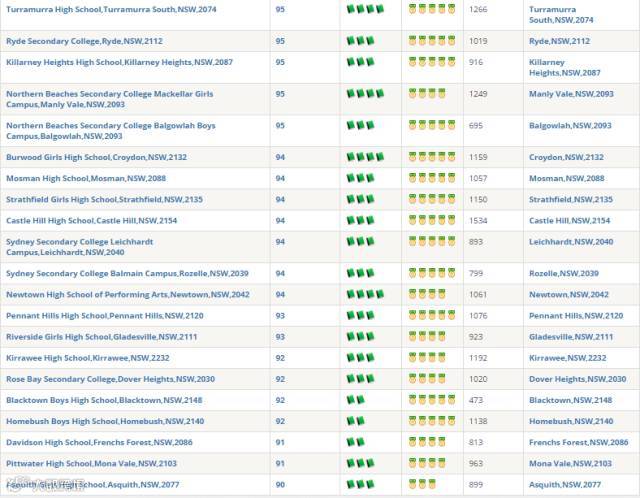Image resolution: width=640 pixels, height=498 pixels.
Task: Click score 95 in Turramurra High row
Action: coord(280,9)
